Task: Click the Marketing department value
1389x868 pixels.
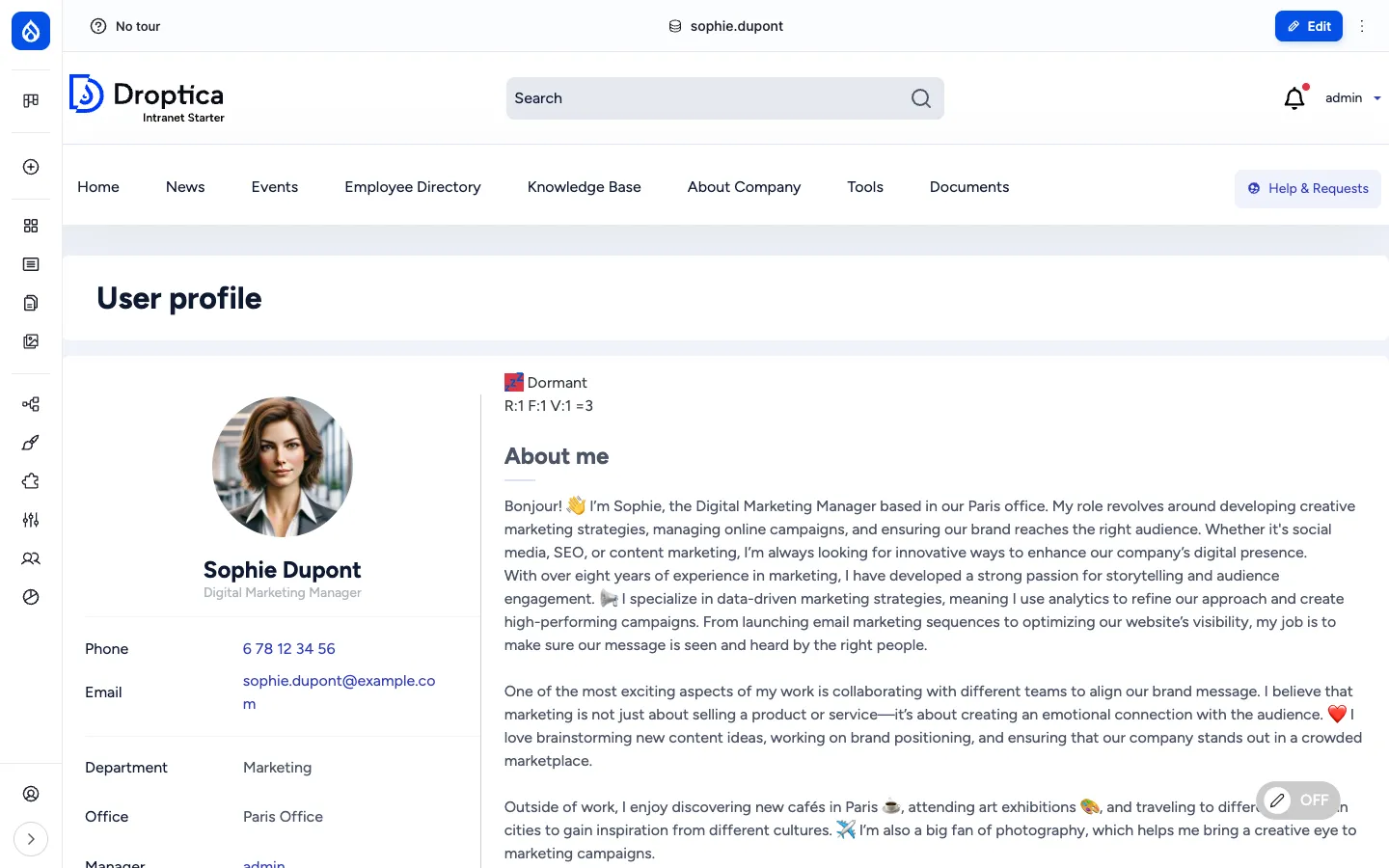Action: click(278, 768)
